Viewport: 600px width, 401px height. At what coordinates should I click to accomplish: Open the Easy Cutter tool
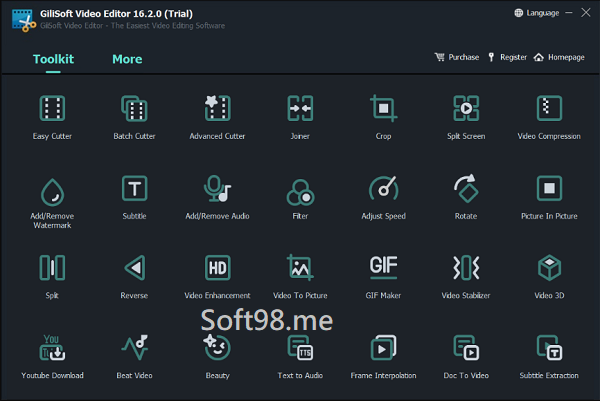52,117
